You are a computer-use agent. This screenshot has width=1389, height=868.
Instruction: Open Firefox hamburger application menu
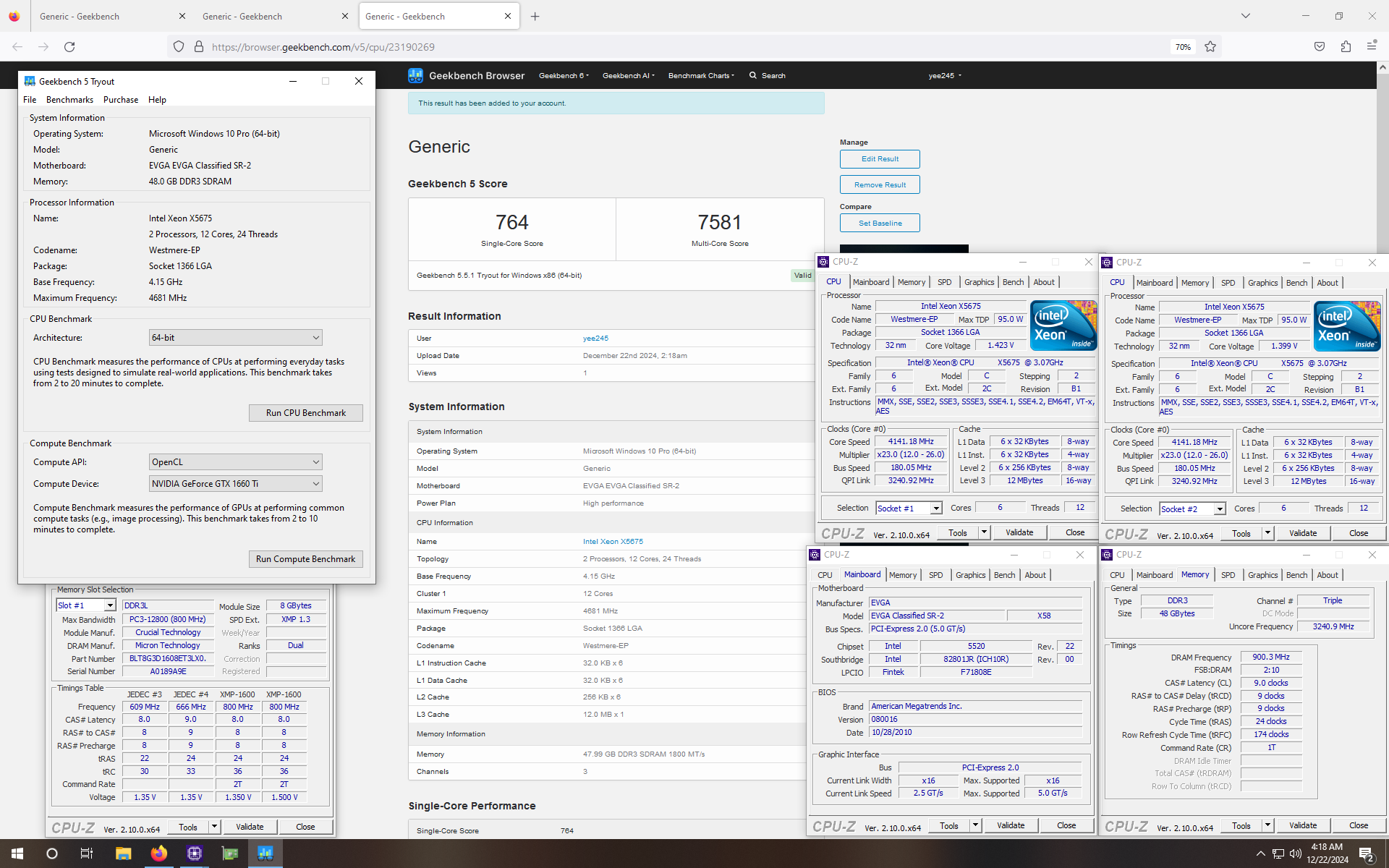(x=1372, y=47)
